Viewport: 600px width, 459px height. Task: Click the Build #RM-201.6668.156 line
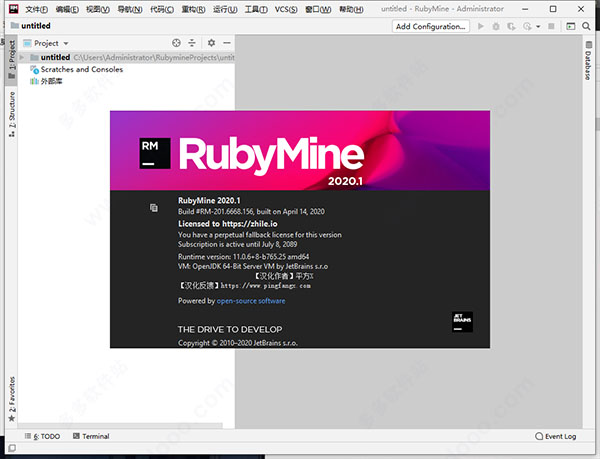point(251,212)
